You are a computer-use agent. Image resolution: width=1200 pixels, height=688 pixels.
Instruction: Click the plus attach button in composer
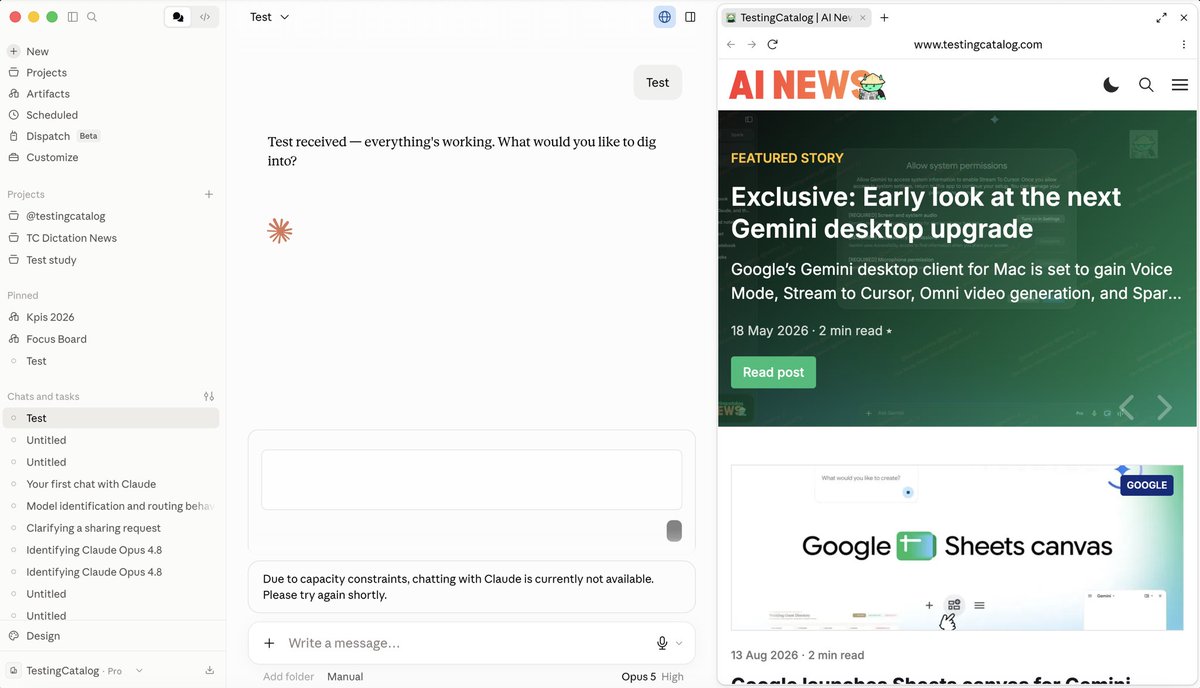269,643
